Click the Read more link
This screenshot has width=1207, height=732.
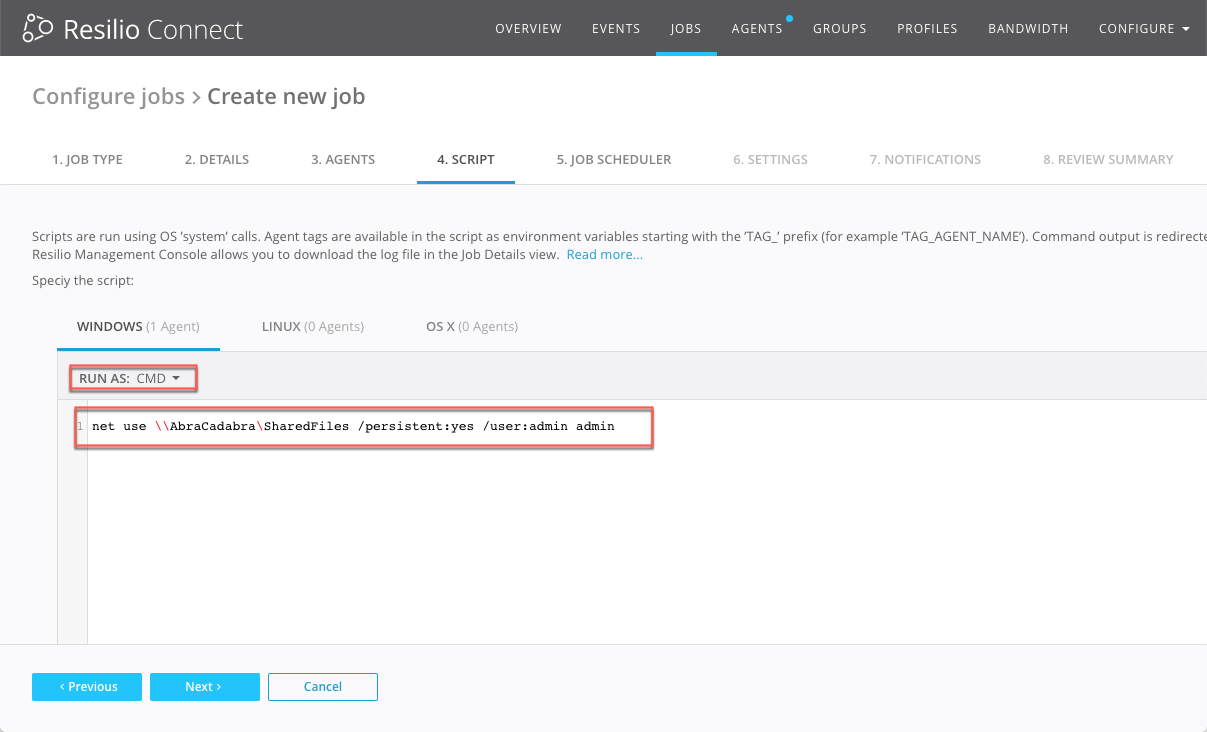click(604, 255)
